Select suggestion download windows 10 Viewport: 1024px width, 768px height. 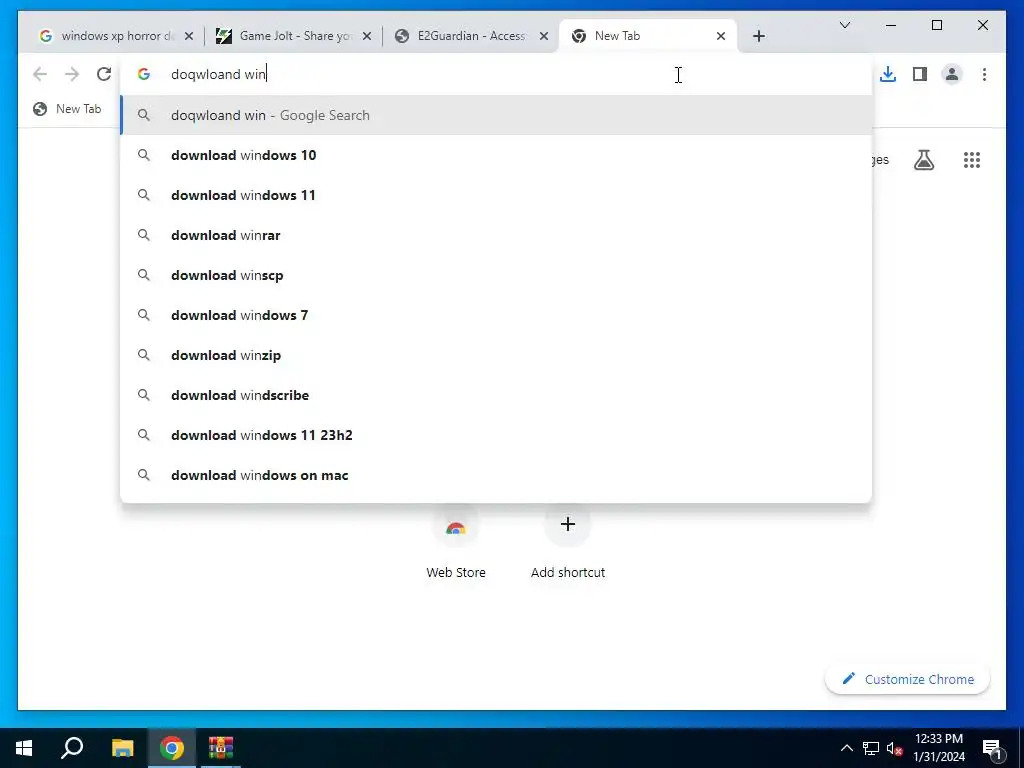(496, 155)
